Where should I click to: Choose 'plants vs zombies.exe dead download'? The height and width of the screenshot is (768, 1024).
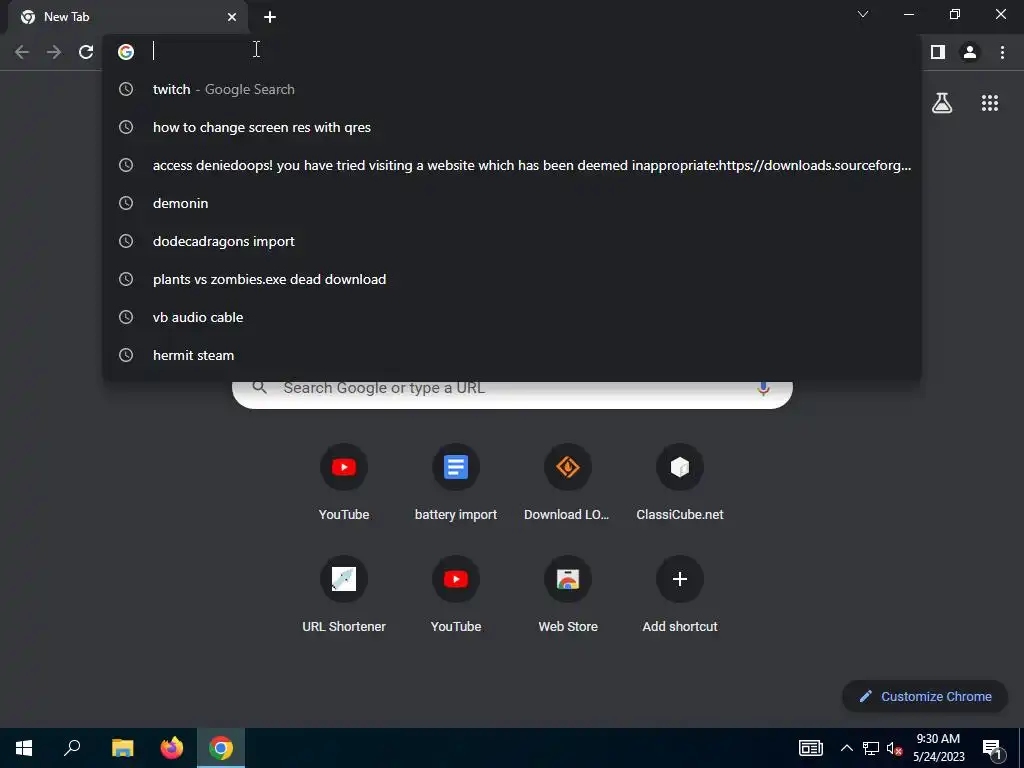(512, 279)
